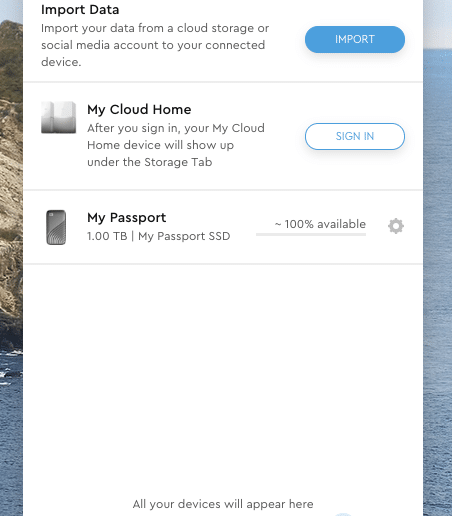
Task: Select the My Passport device title
Action: click(x=126, y=218)
